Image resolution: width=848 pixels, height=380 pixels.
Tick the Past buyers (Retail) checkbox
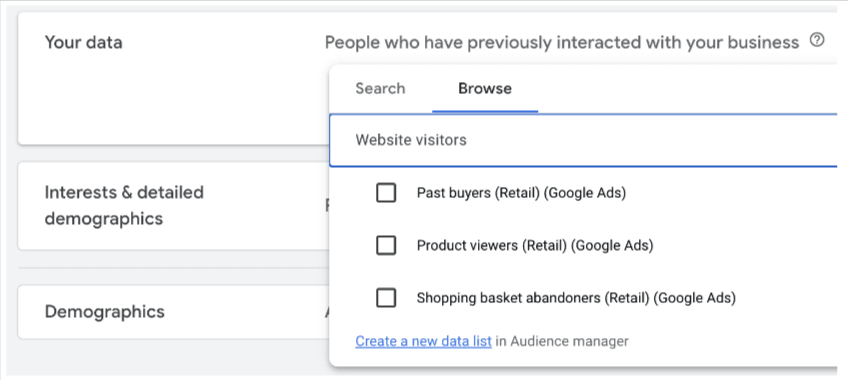click(386, 193)
